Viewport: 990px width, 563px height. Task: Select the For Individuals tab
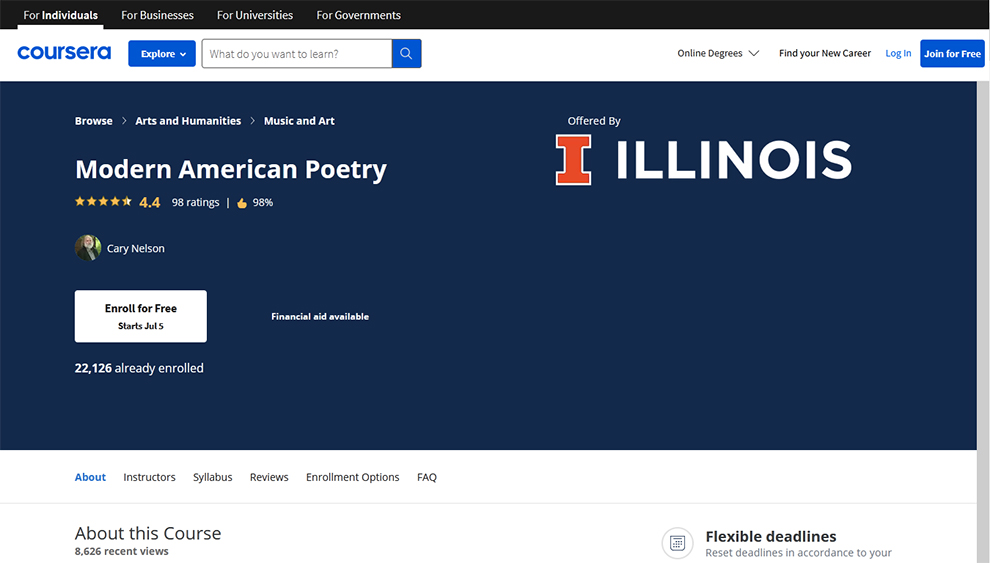click(61, 15)
